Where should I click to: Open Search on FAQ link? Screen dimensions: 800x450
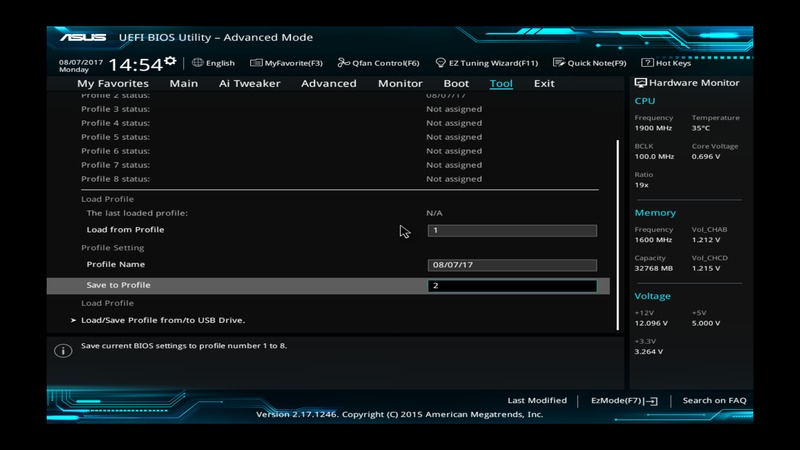tap(714, 400)
